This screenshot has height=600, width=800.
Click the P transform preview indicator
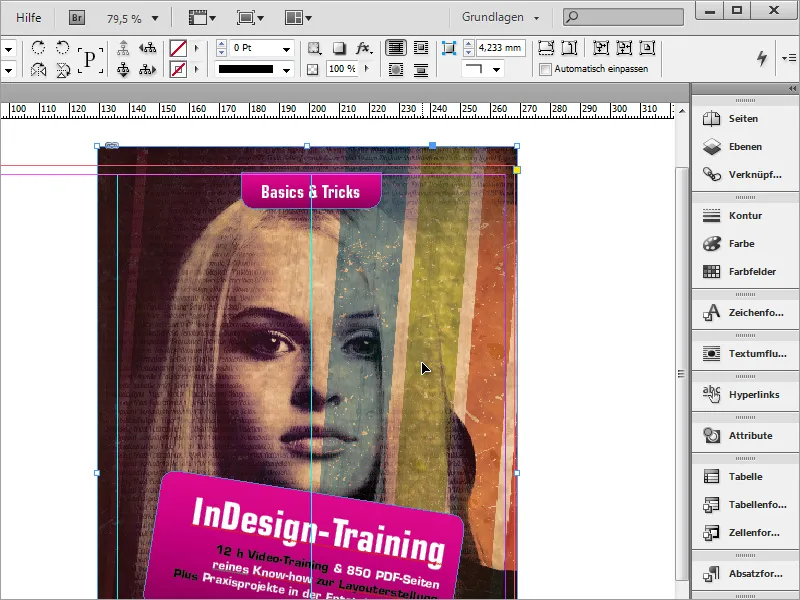90,59
